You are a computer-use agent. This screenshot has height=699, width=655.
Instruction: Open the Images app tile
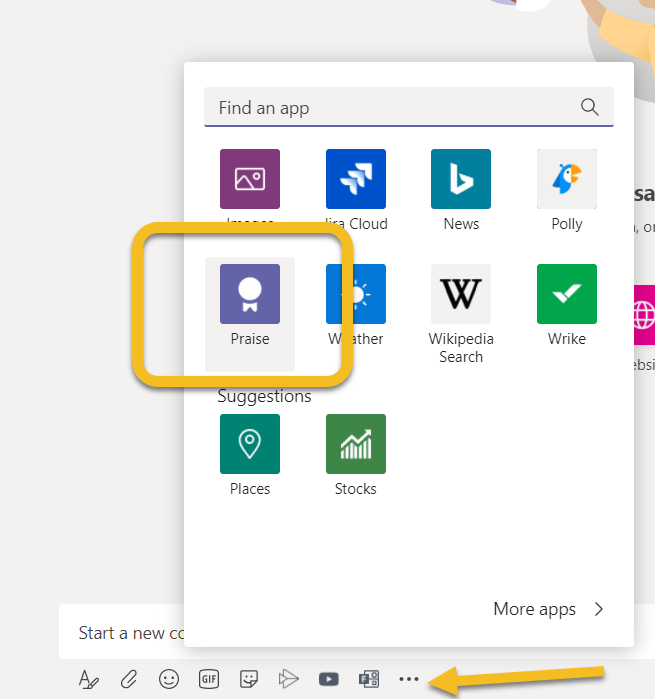pyautogui.click(x=250, y=180)
